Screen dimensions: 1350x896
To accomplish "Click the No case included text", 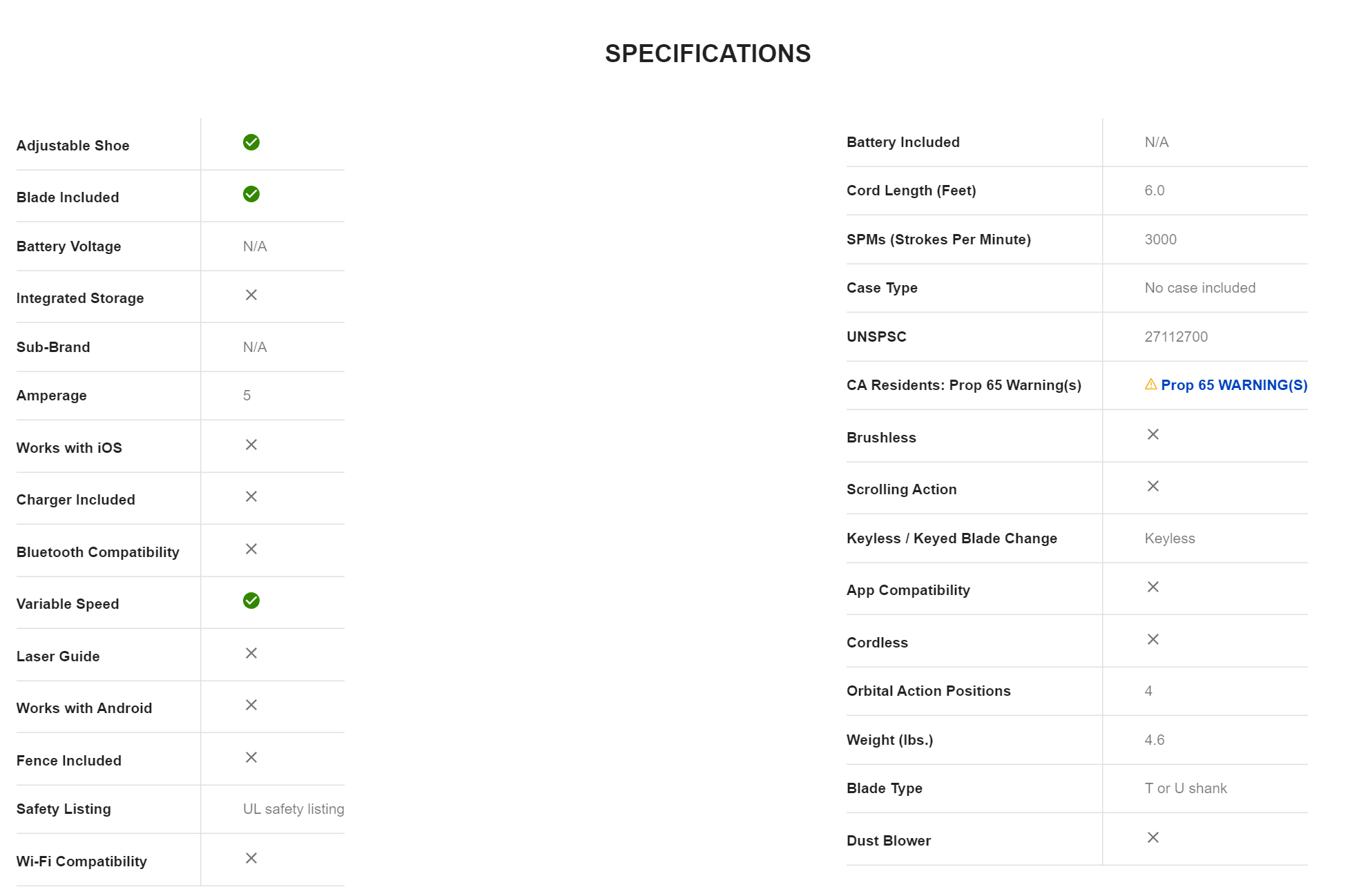I will pos(1200,288).
